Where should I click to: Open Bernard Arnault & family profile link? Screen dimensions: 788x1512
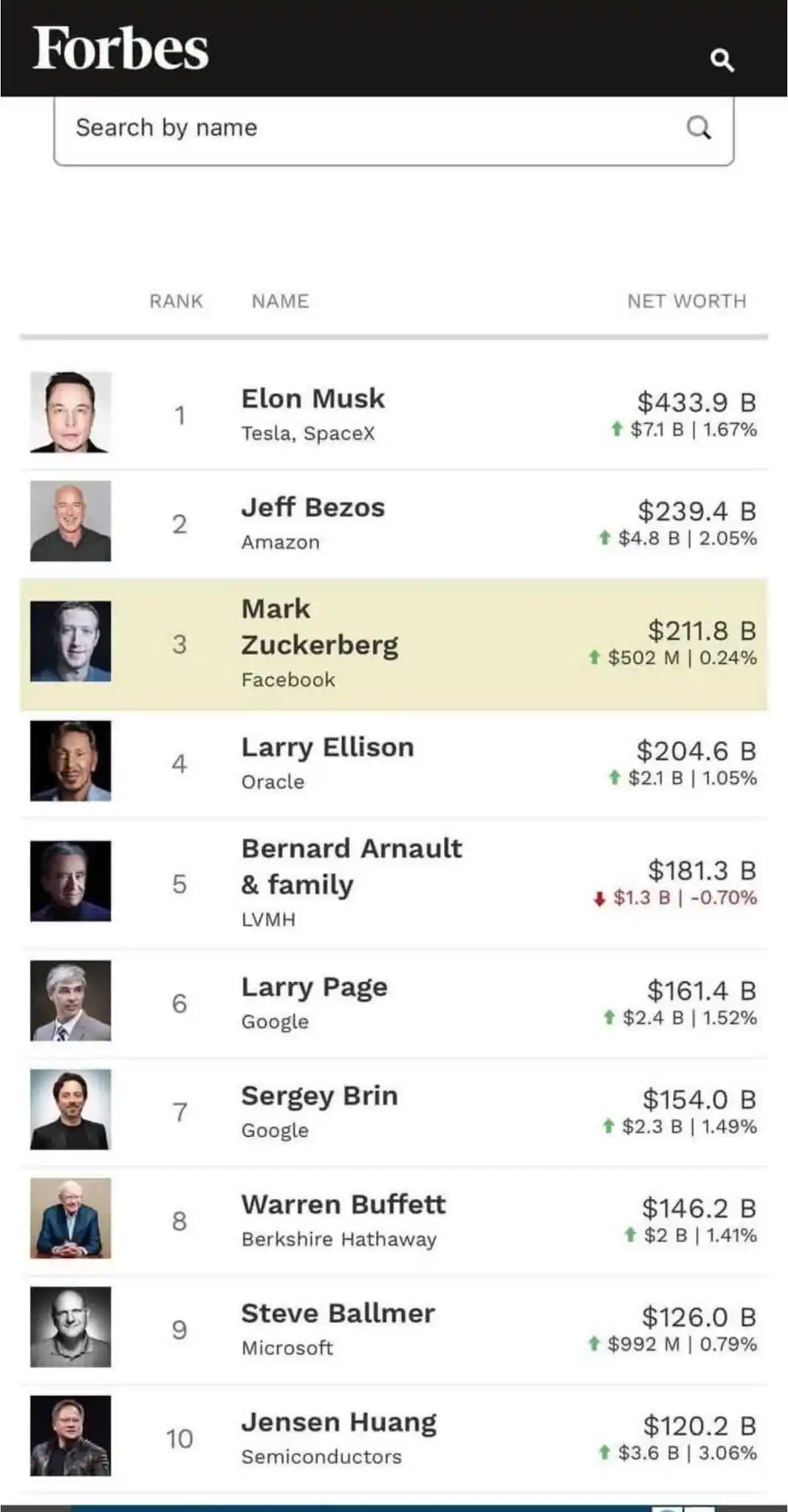point(352,866)
